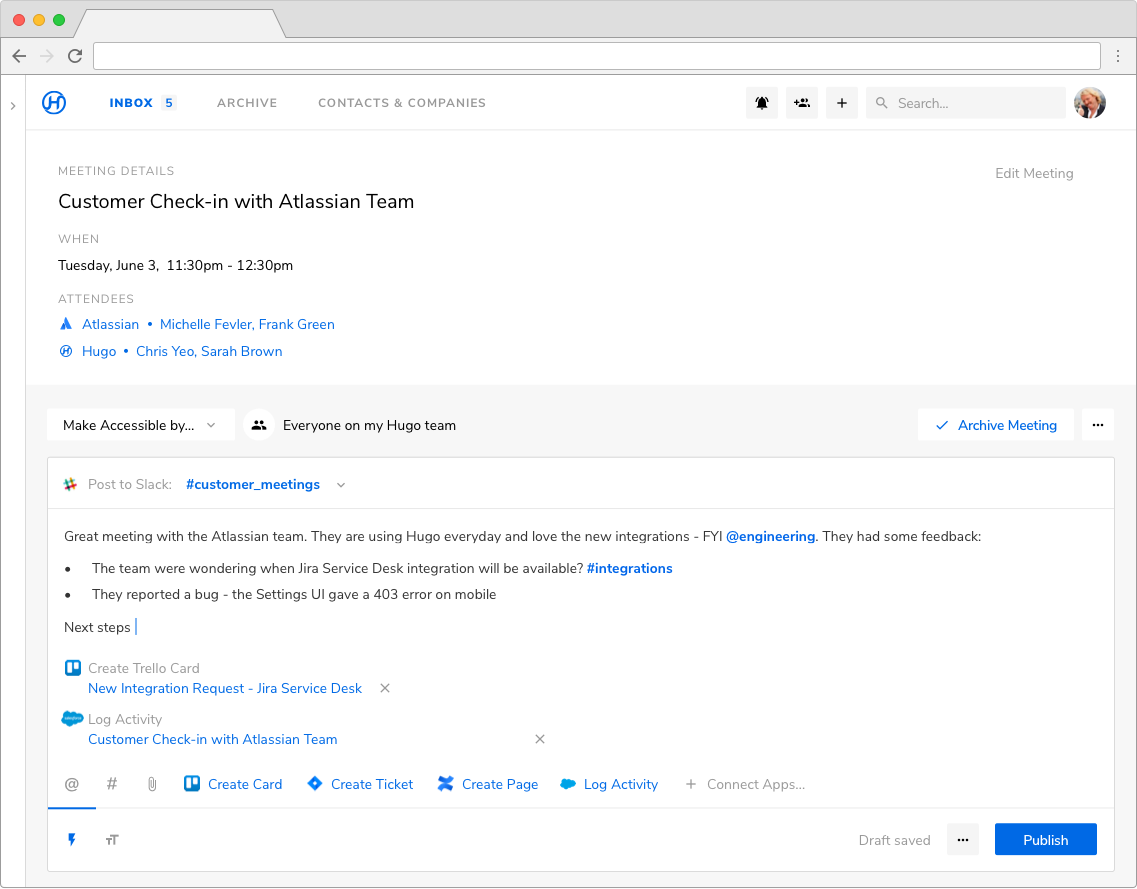Click the Atlassian logo icon in attendees
Screen dimensions: 1137x889
(66, 324)
